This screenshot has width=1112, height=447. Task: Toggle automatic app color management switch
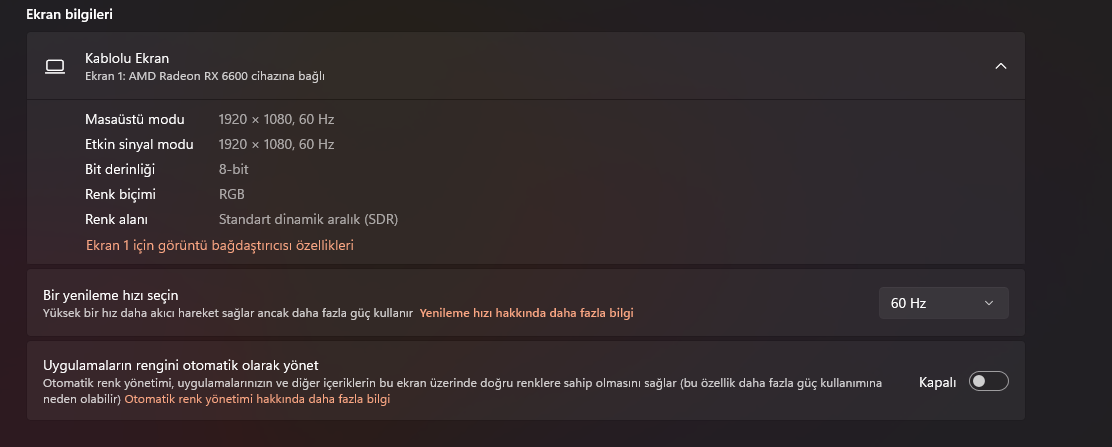[x=988, y=381]
